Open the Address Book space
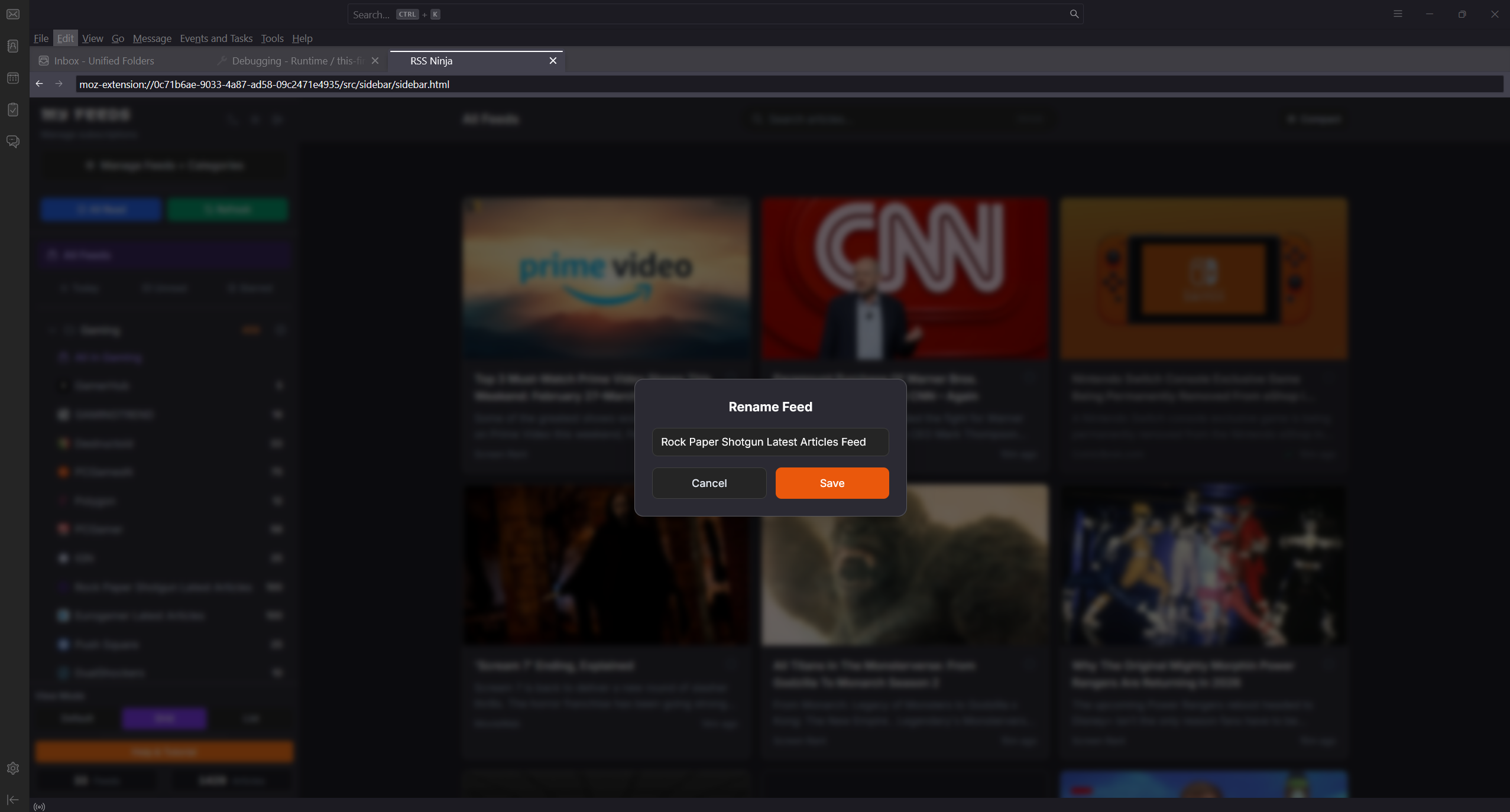The height and width of the screenshot is (812, 1510). [x=13, y=46]
